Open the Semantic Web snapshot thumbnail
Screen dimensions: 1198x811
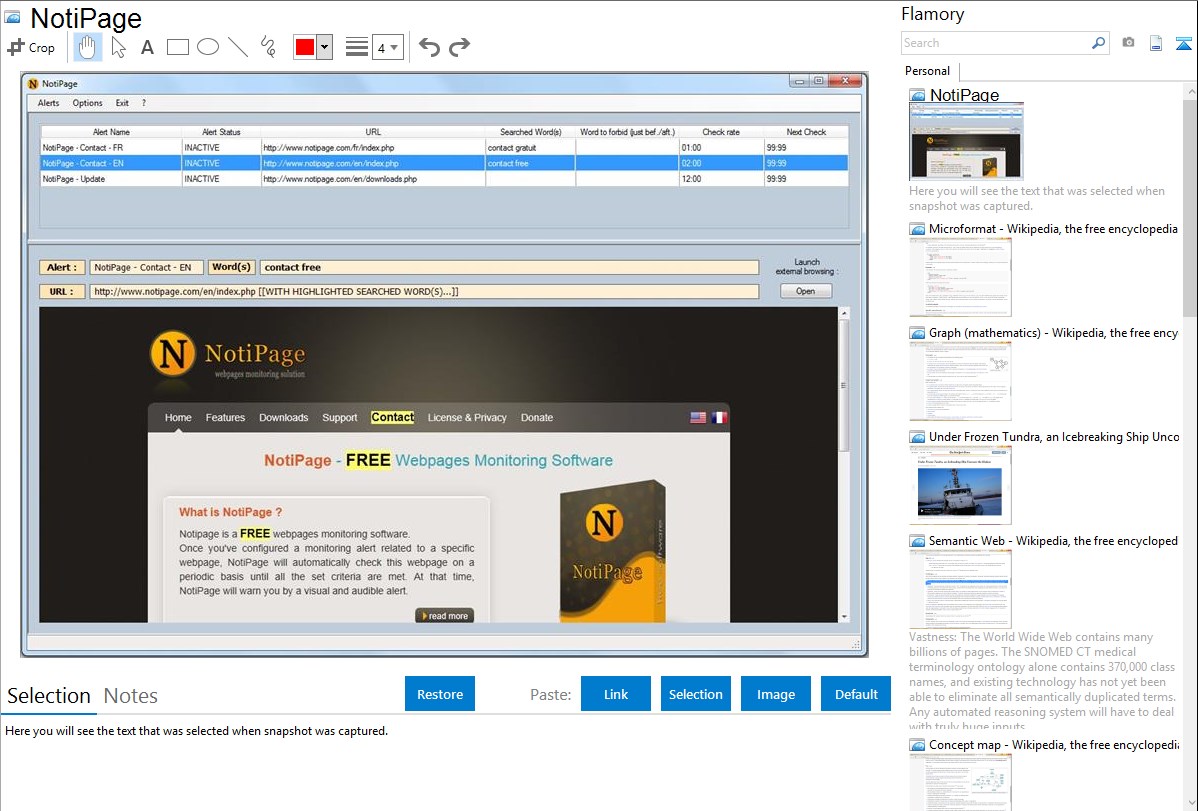point(960,588)
